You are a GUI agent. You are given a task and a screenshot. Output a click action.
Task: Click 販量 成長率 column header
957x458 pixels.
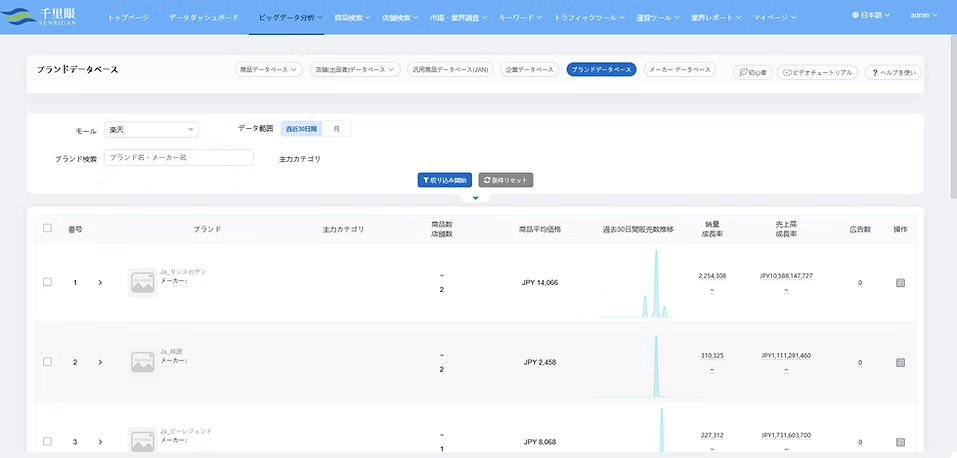712,229
